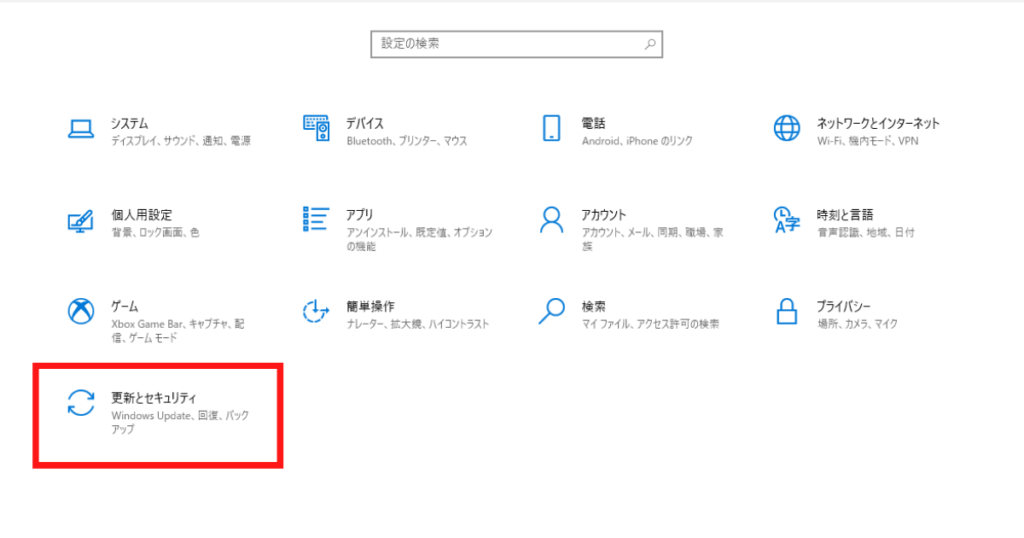Open the 個人用設定 title

click(142, 215)
